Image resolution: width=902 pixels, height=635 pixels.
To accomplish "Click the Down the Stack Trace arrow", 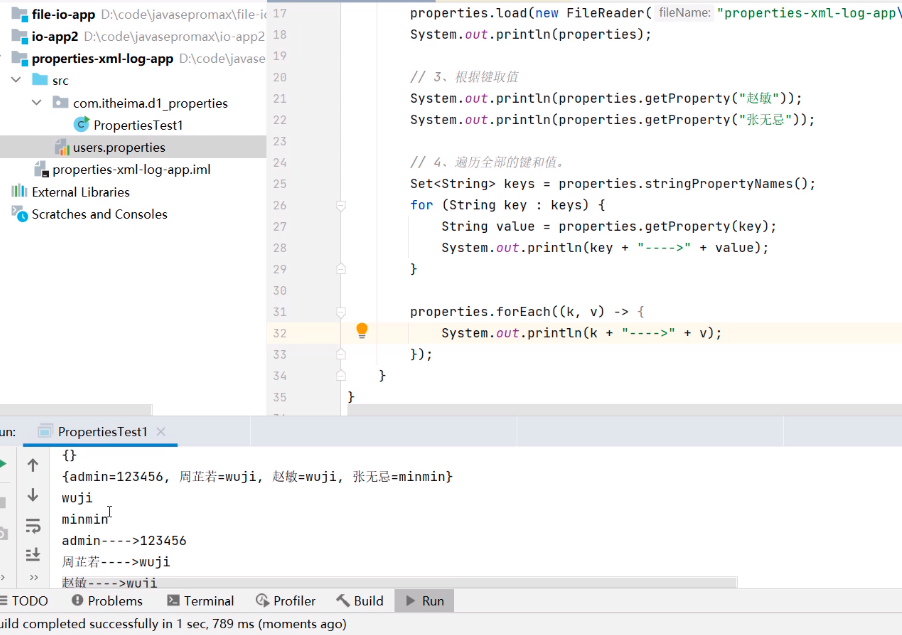I will pyautogui.click(x=33, y=495).
